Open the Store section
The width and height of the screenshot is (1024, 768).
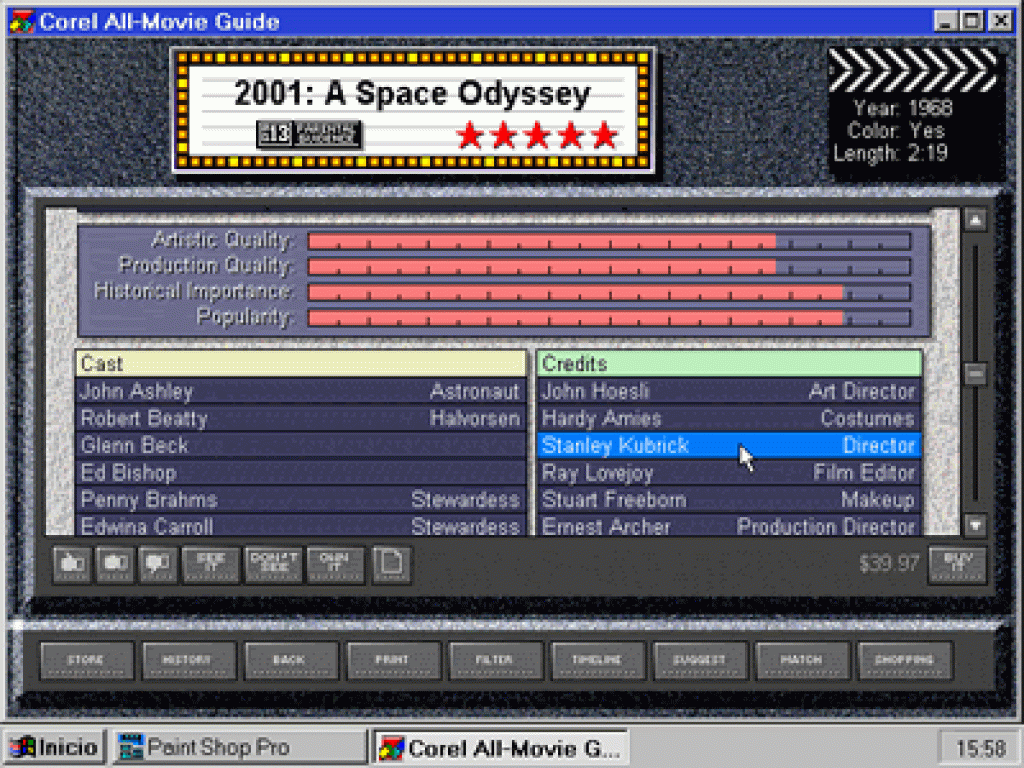click(x=86, y=660)
